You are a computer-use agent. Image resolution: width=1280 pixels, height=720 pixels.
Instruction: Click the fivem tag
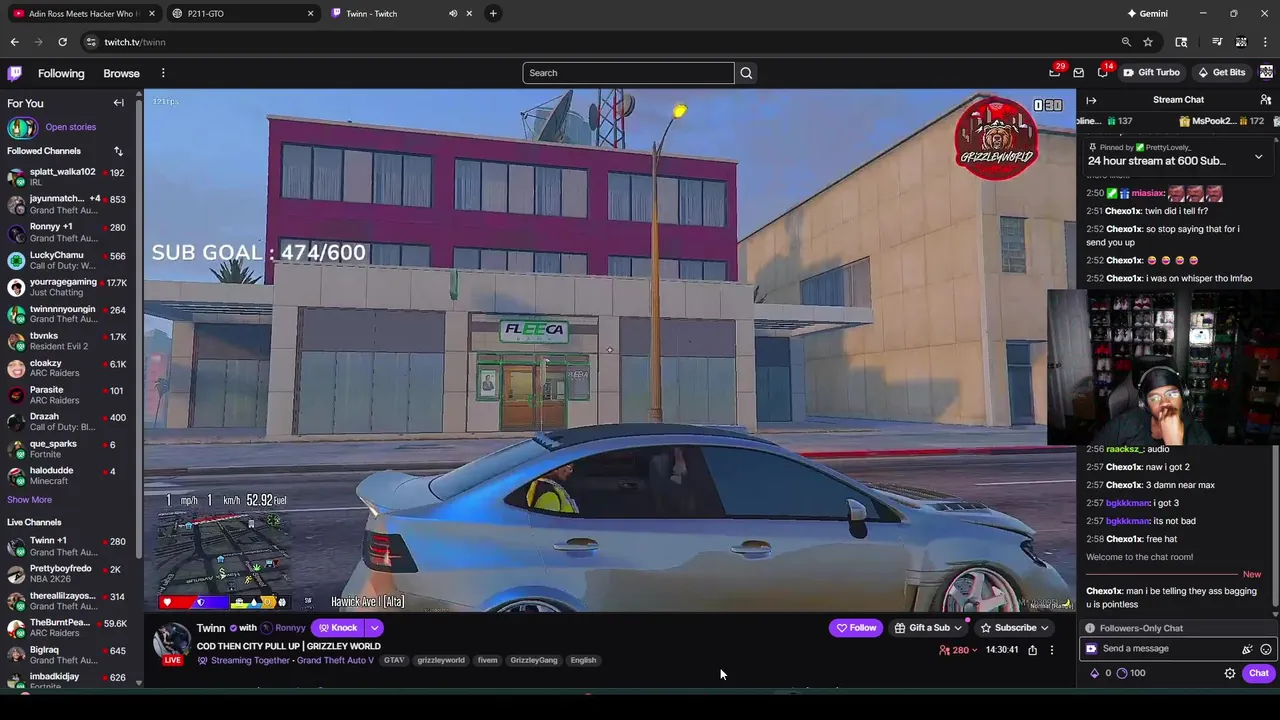click(x=487, y=660)
